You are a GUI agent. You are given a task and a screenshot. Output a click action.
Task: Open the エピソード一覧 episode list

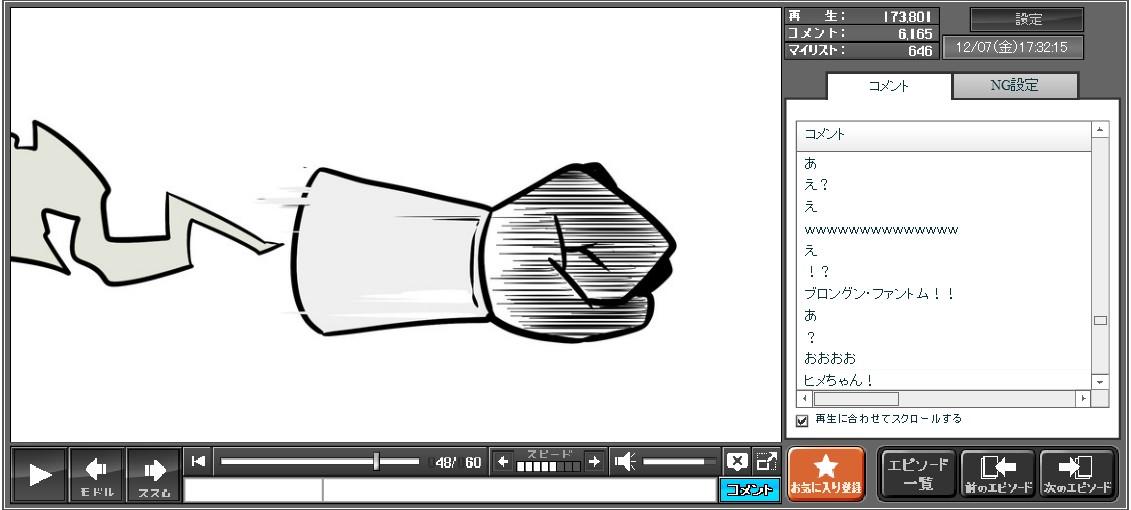[917, 474]
